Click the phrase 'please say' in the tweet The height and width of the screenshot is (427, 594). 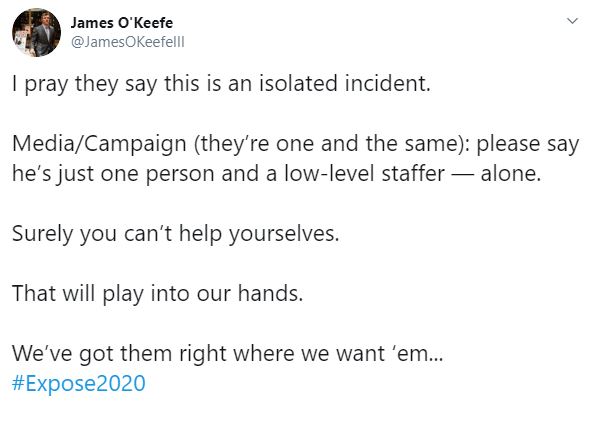528,145
